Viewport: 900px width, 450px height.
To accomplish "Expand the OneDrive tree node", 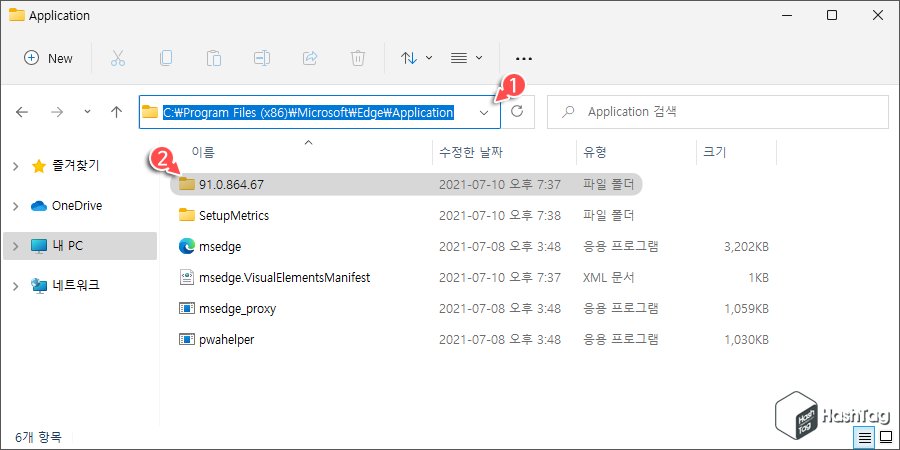I will 16,206.
